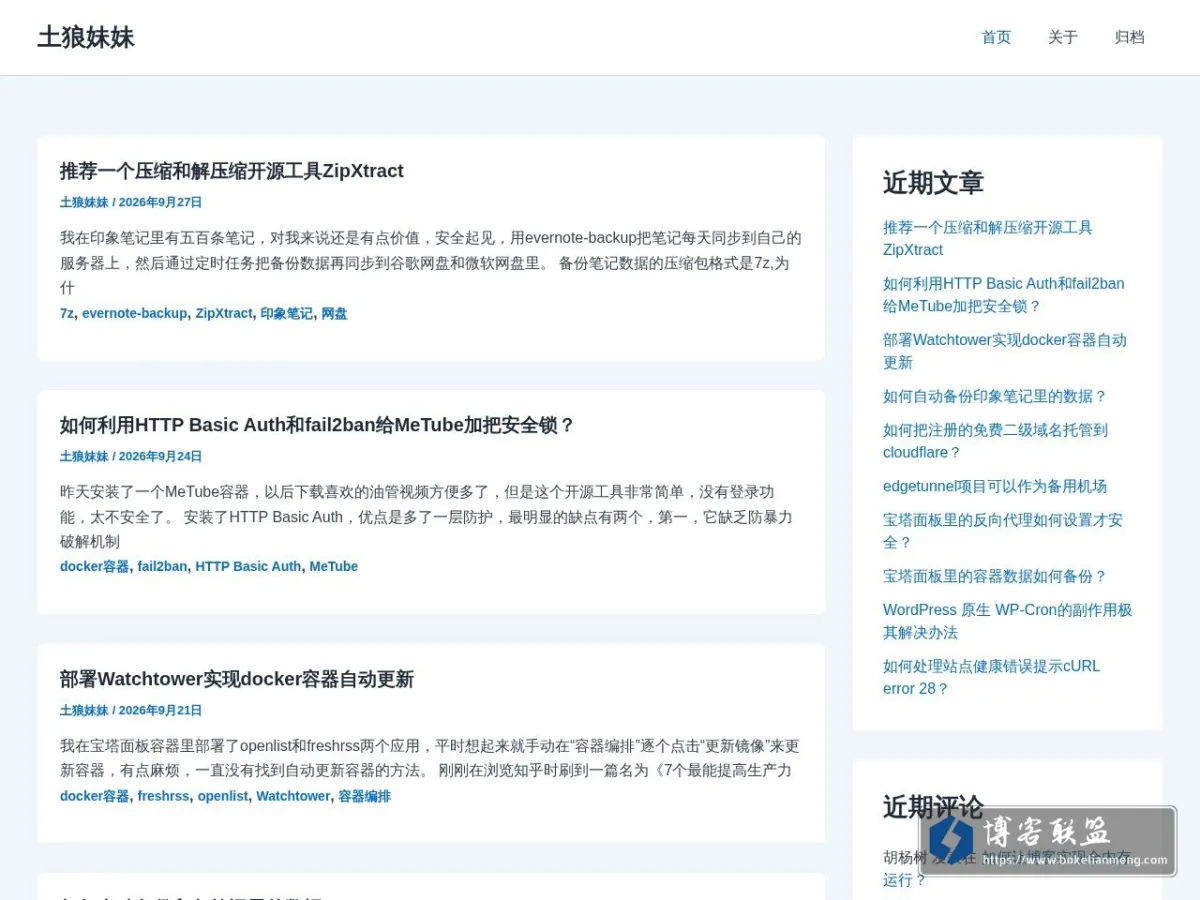Open sidebar recent article about ZipXtract
The width and height of the screenshot is (1200, 900).
click(x=988, y=238)
